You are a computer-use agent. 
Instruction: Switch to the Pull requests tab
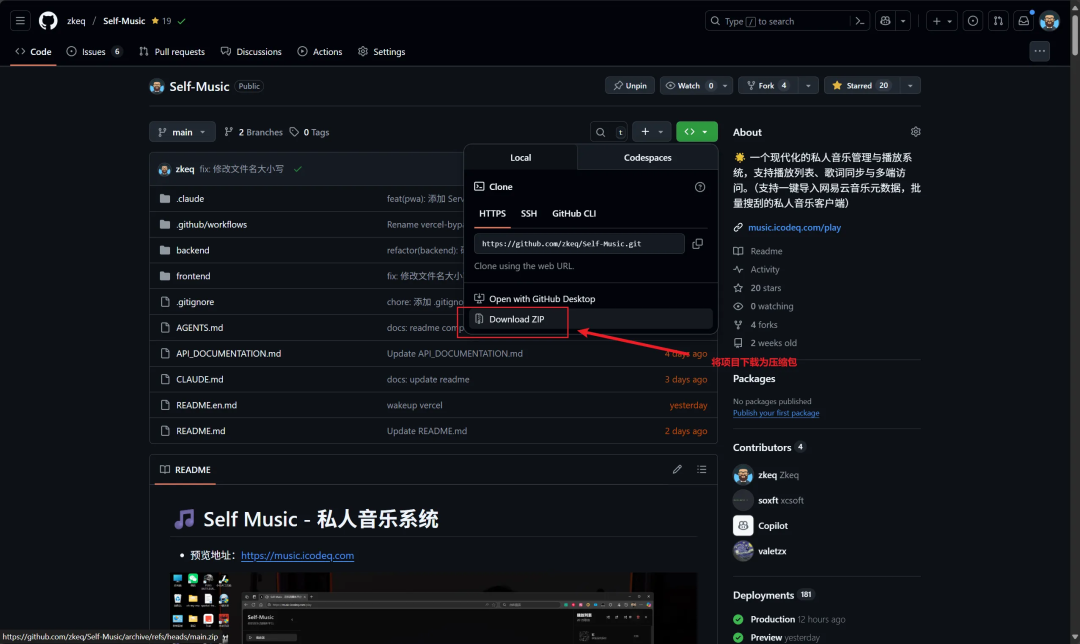click(x=172, y=52)
